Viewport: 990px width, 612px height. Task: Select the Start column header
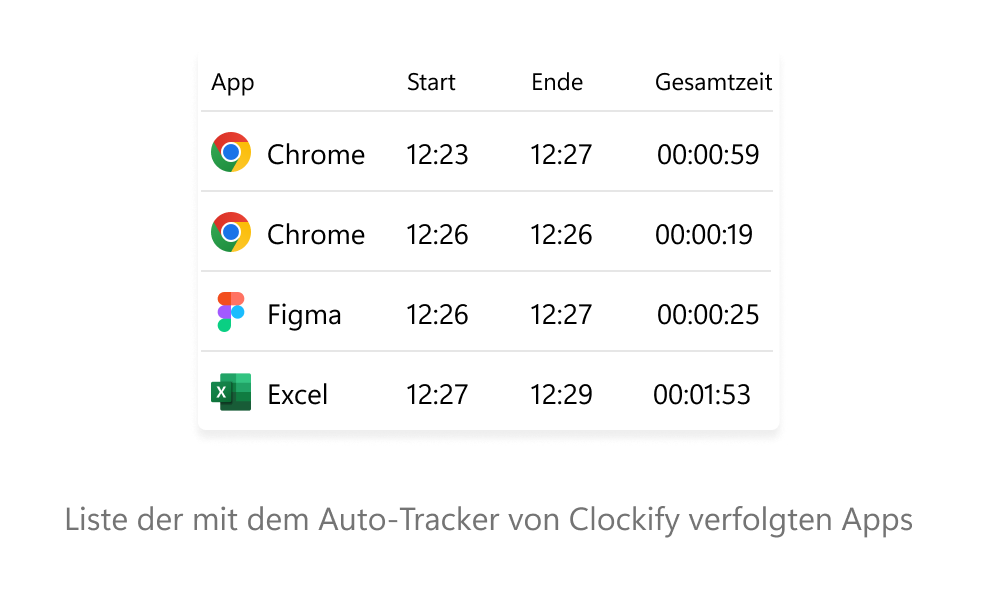pos(431,82)
